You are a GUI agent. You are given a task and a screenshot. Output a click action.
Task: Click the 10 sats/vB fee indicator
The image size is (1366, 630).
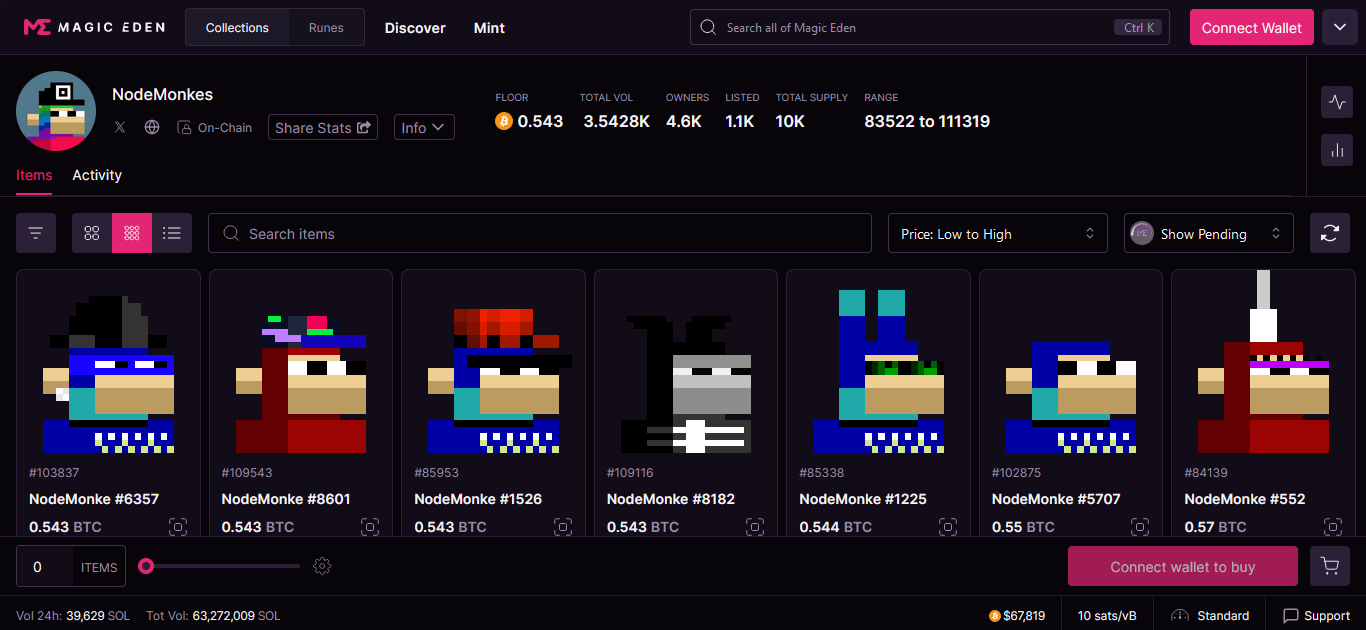coord(1107,615)
